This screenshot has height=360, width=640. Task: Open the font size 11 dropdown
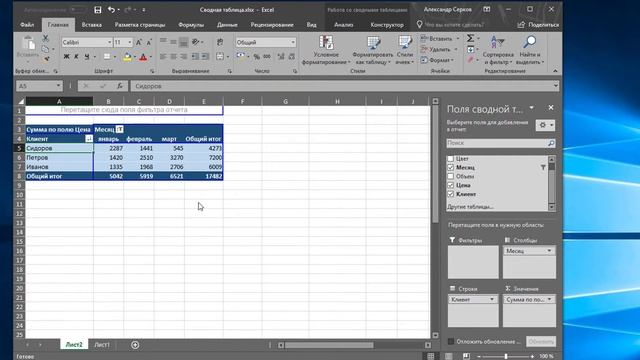(130, 42)
